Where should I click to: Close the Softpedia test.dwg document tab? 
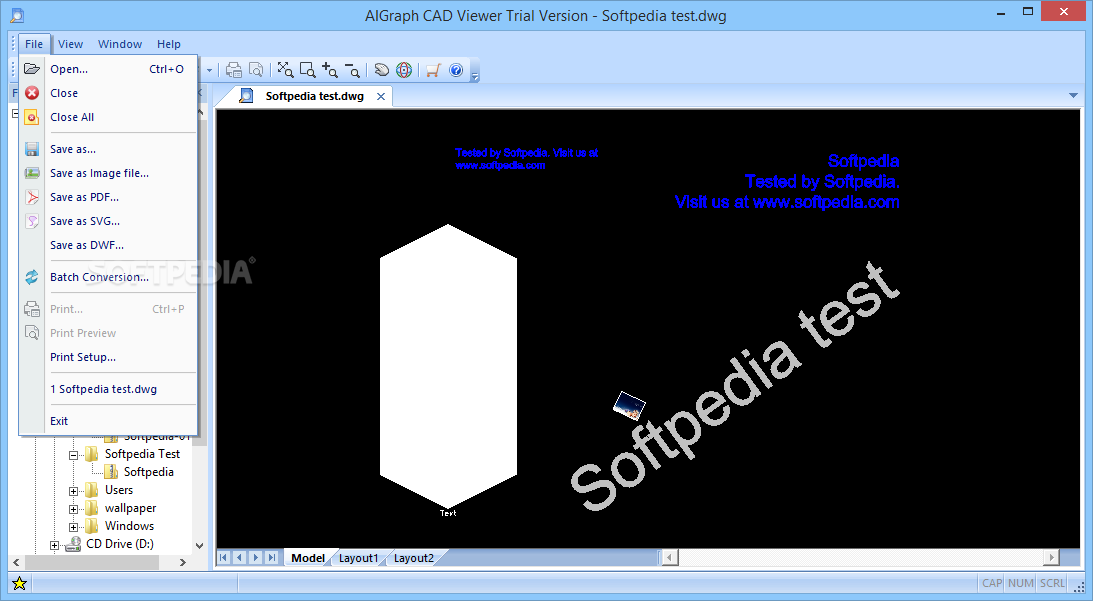pyautogui.click(x=381, y=96)
